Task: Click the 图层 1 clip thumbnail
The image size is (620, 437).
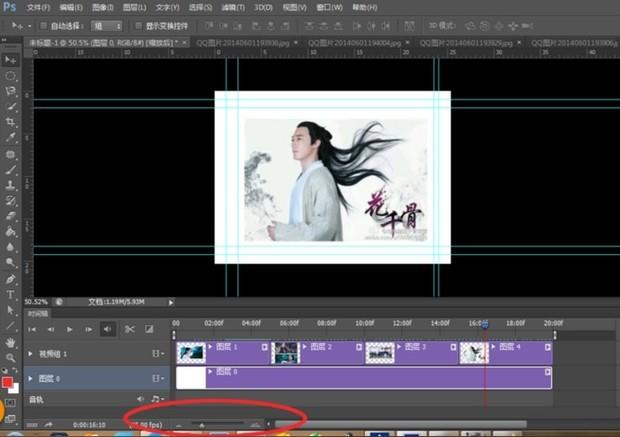Action: pos(191,352)
